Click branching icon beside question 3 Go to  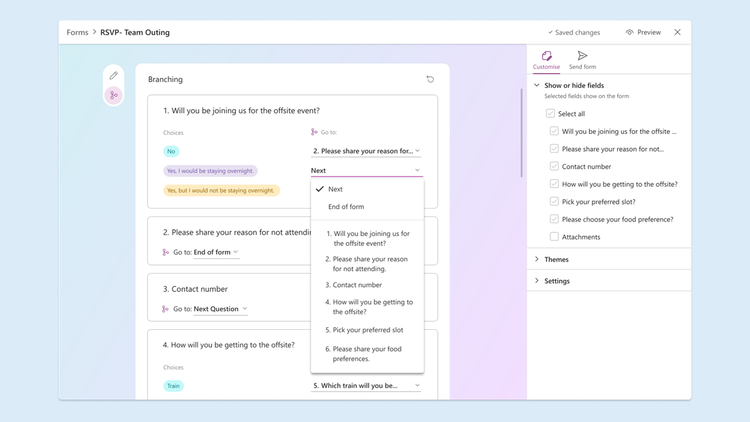(165, 309)
